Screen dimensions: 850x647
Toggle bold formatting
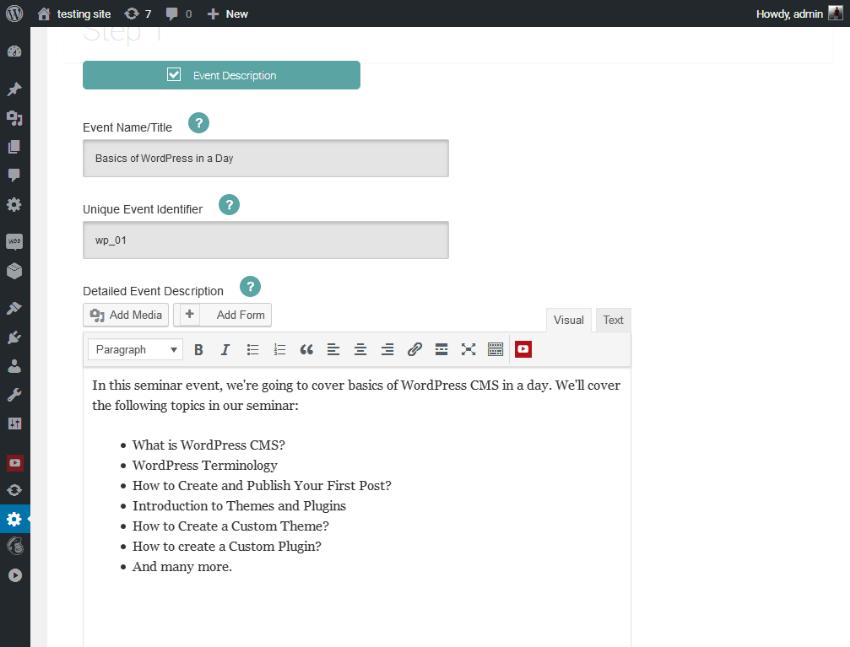tap(198, 350)
